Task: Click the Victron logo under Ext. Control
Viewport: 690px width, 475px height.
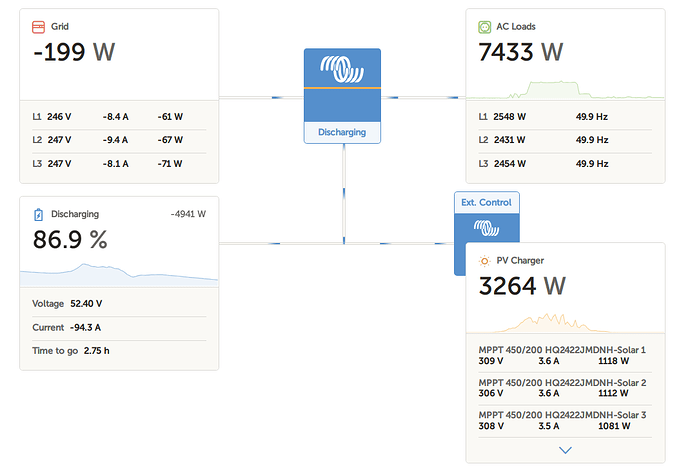Action: click(486, 228)
